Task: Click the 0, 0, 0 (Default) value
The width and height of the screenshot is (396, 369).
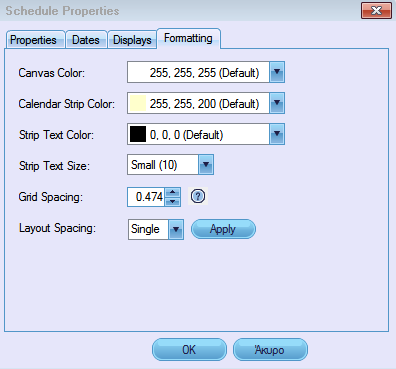Action: tap(186, 135)
